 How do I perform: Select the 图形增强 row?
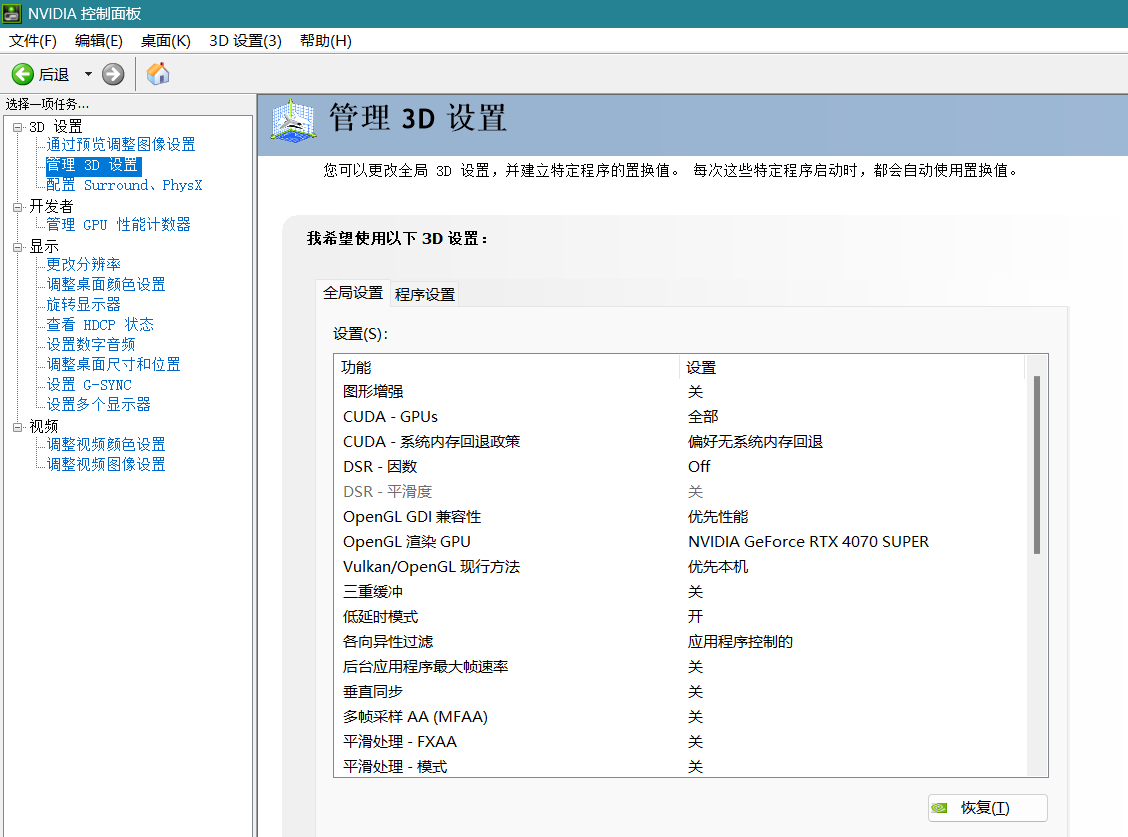(x=680, y=392)
